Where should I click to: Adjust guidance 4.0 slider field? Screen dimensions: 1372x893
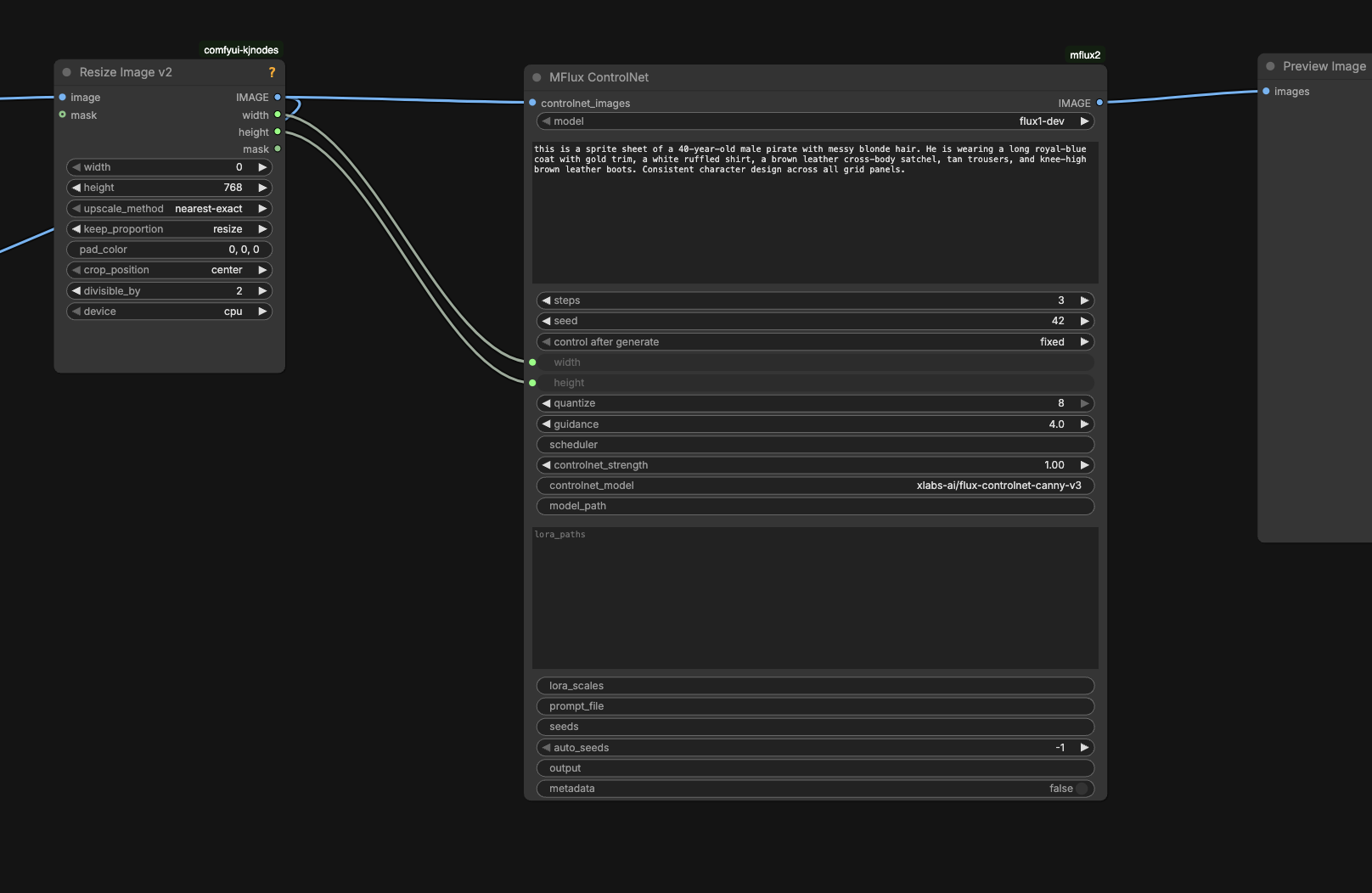815,424
